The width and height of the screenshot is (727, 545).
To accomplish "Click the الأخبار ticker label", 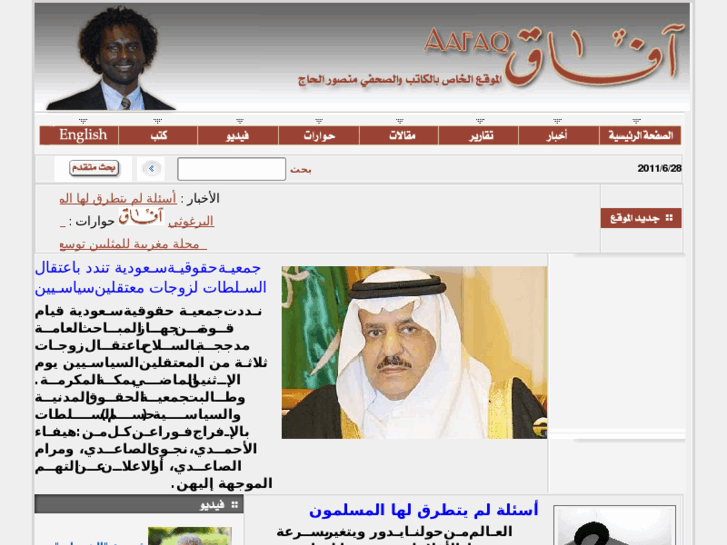I will pos(200,199).
